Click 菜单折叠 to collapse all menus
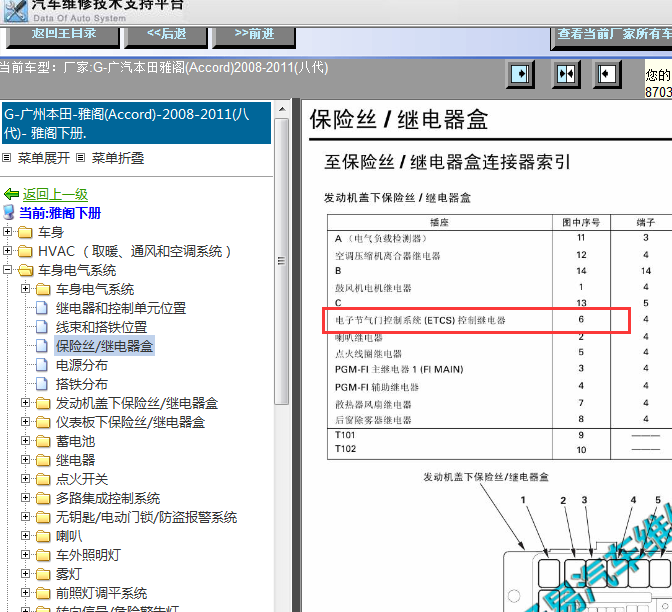Image resolution: width=672 pixels, height=612 pixels. point(117,158)
